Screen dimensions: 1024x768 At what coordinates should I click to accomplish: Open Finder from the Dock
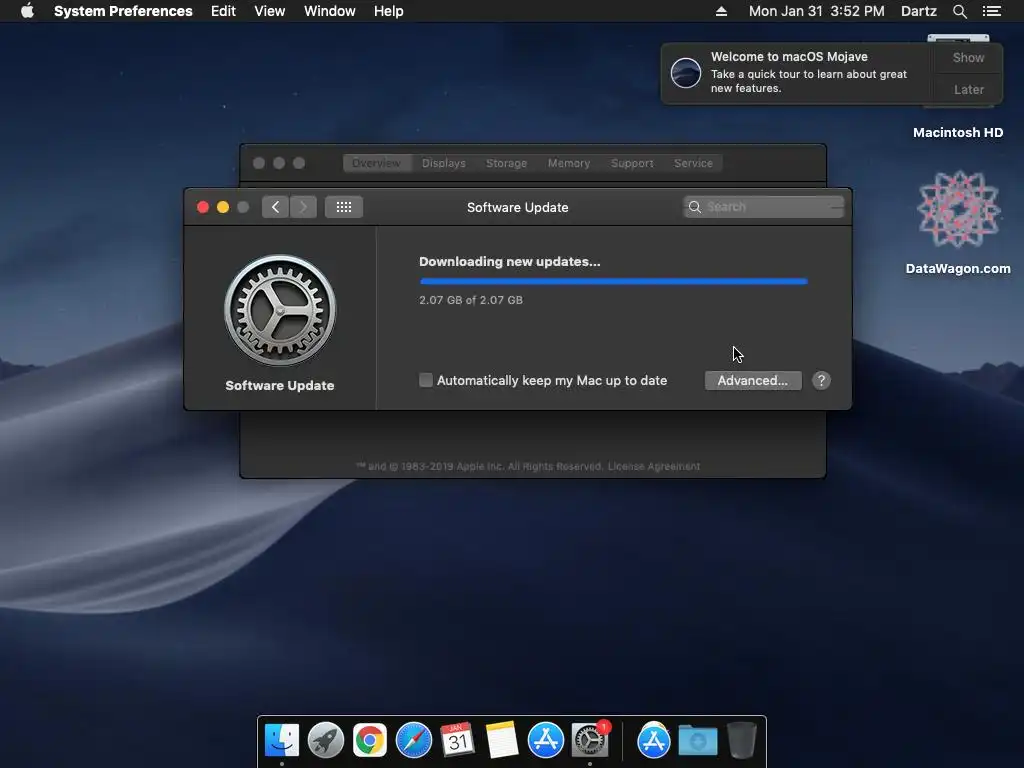point(282,740)
